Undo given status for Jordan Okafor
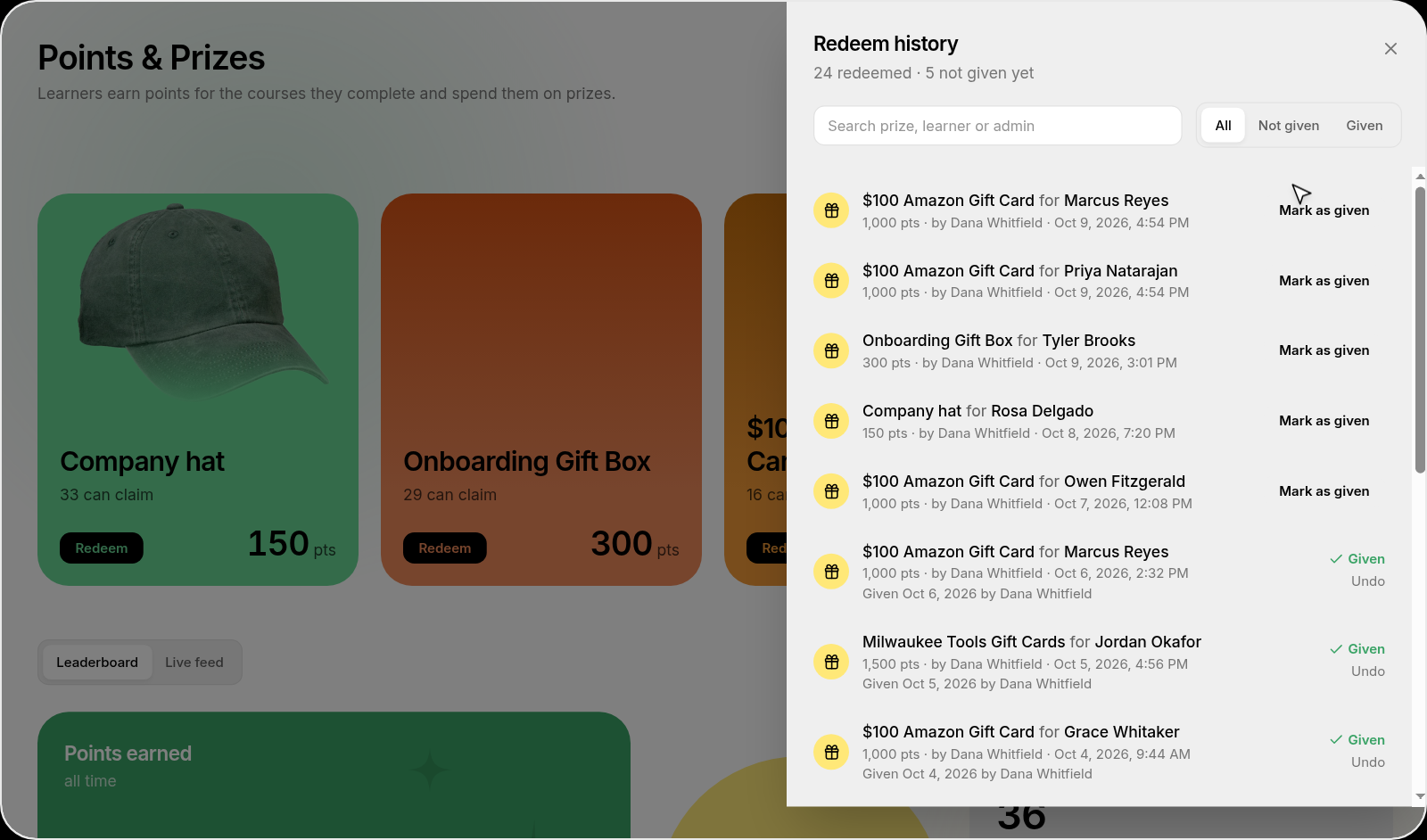1427x840 pixels. click(1367, 671)
